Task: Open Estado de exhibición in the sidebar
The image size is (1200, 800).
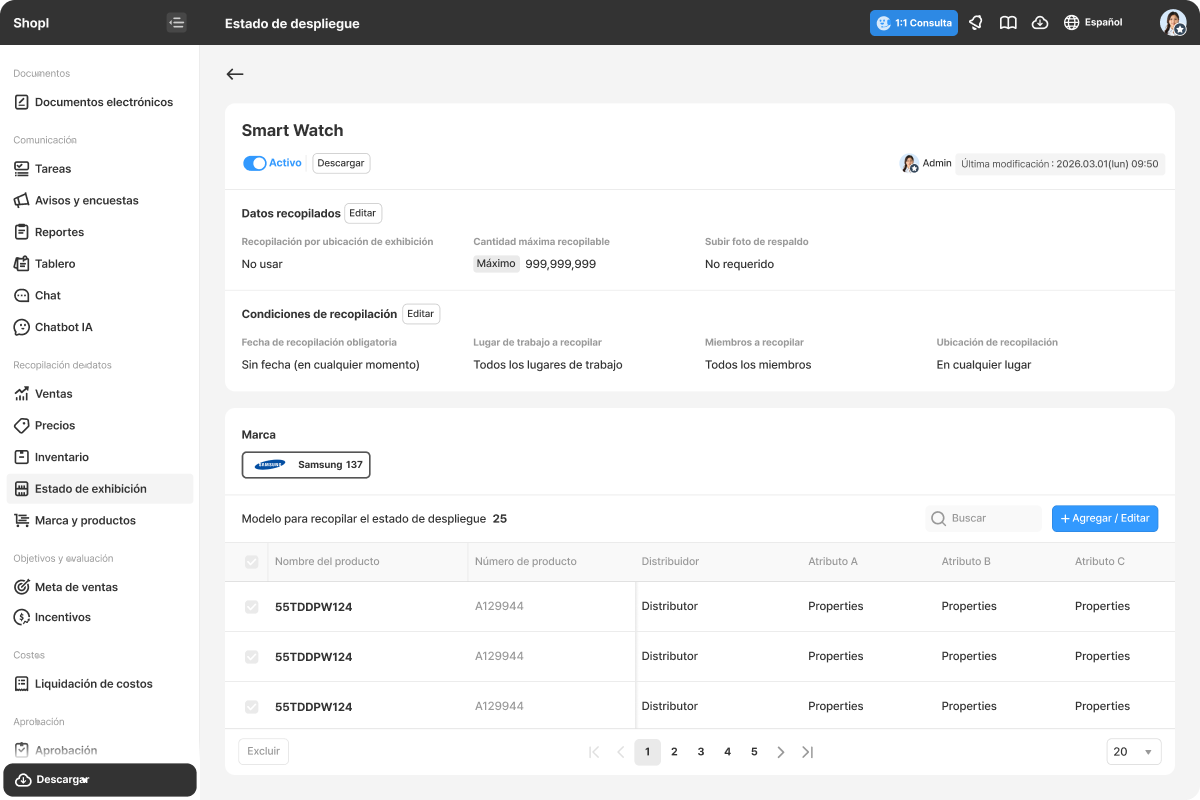Action: [x=100, y=489]
